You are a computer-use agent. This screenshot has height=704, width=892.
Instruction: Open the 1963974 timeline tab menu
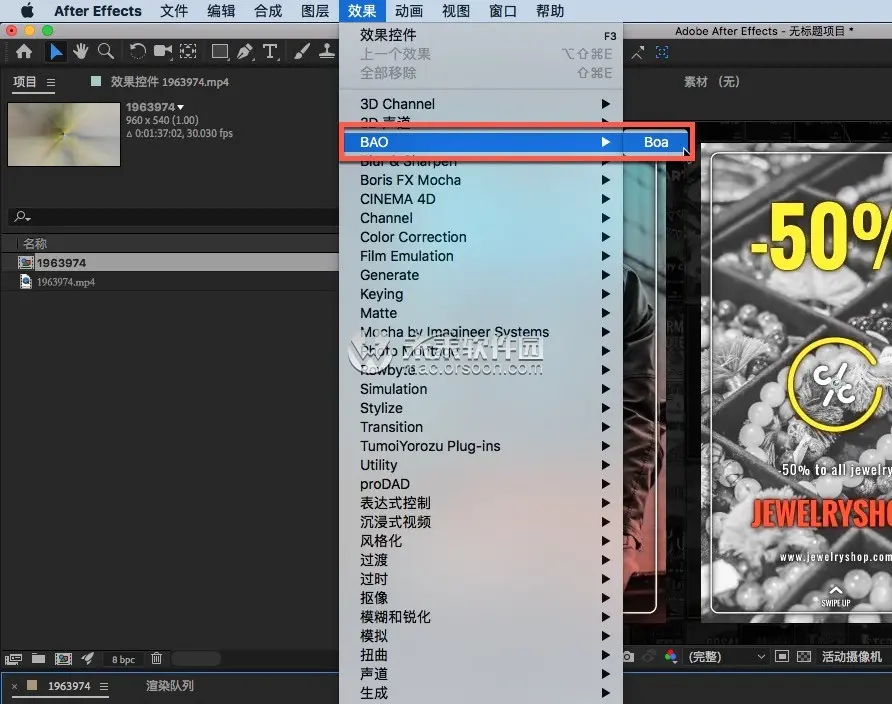(x=104, y=686)
